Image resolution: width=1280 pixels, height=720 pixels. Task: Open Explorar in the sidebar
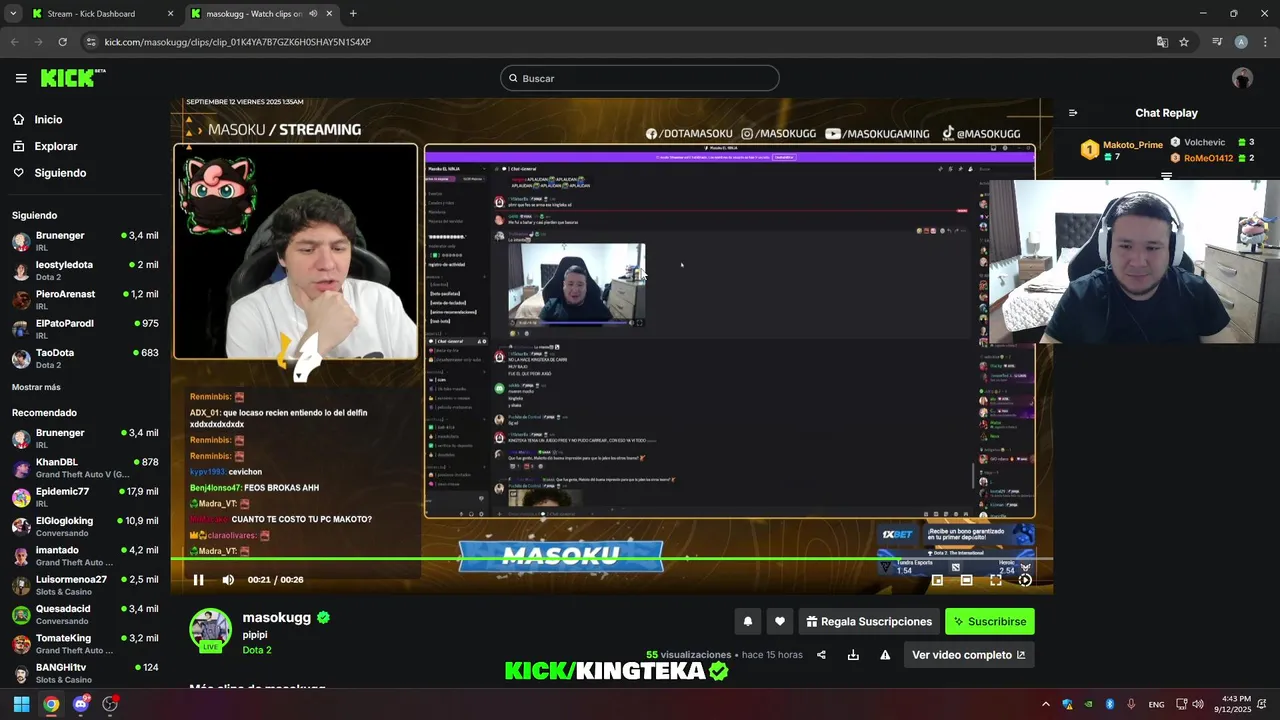[x=56, y=146]
